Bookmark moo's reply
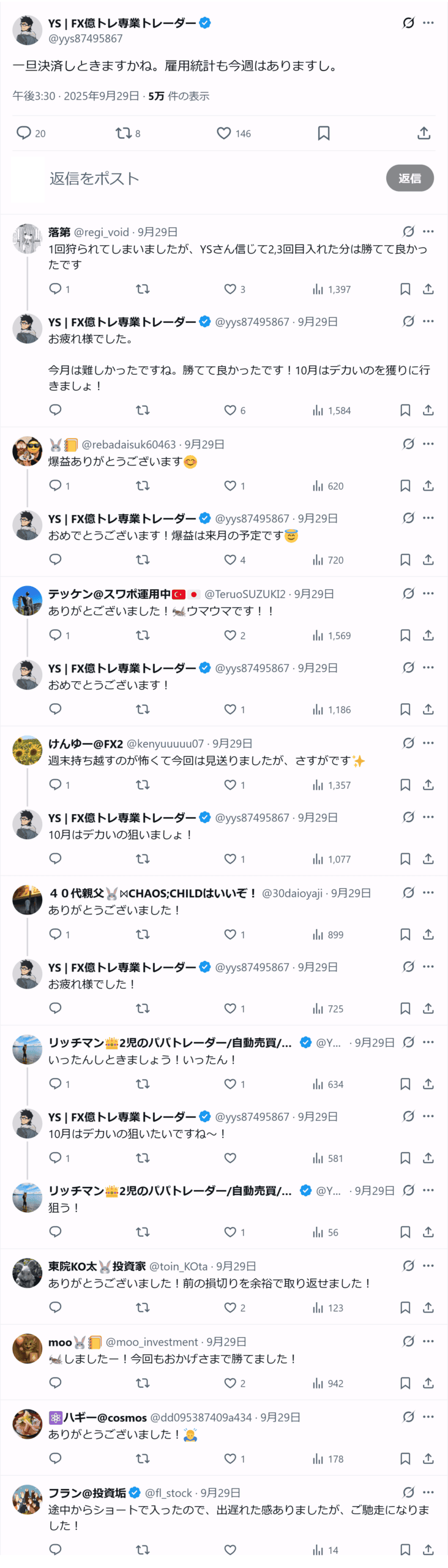This screenshot has width=448, height=1568. (405, 1383)
